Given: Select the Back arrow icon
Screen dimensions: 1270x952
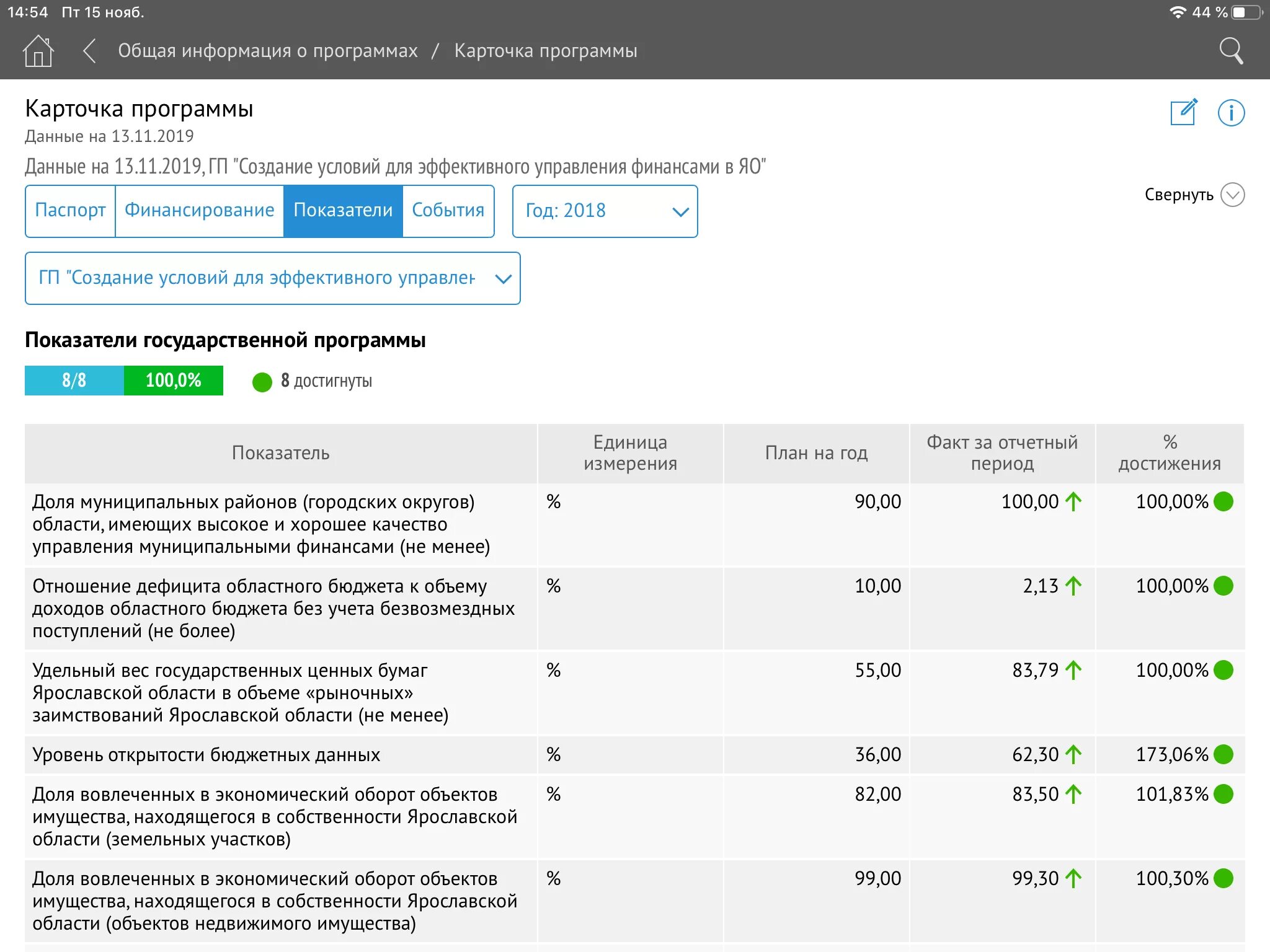Looking at the screenshot, I should pos(88,51).
